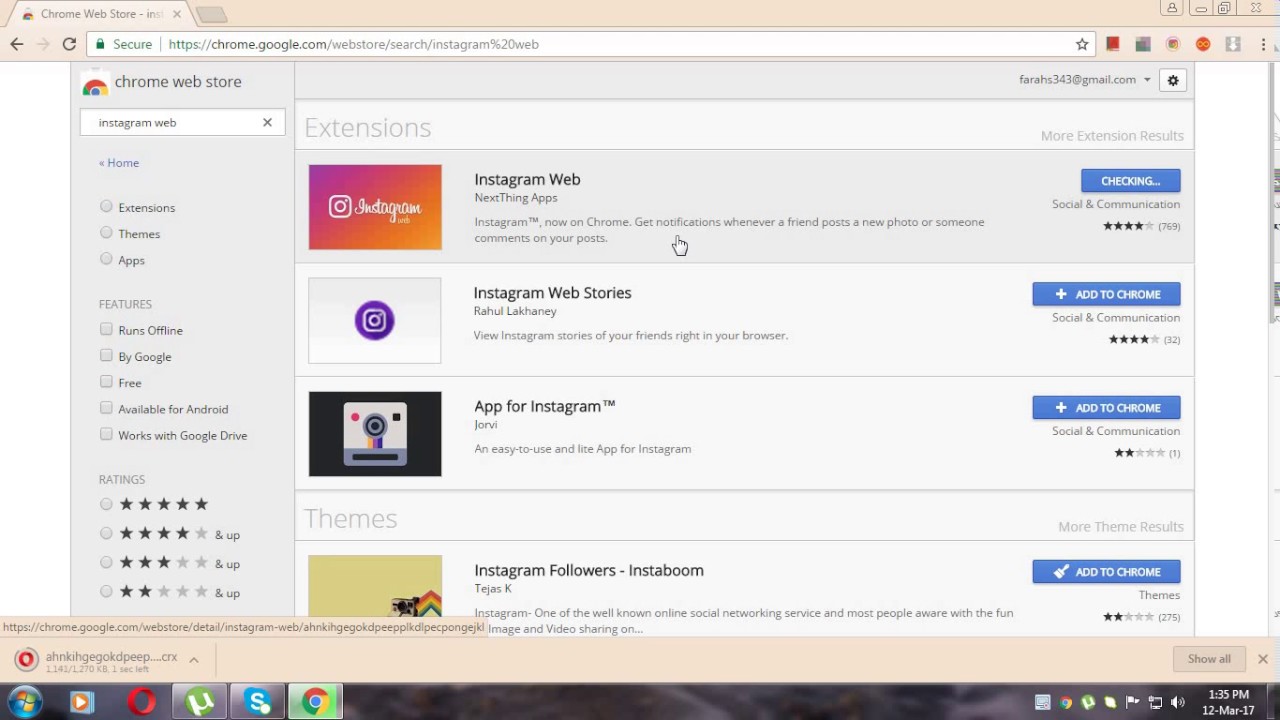
Task: Add App for Instagram to Chrome
Action: tap(1106, 408)
